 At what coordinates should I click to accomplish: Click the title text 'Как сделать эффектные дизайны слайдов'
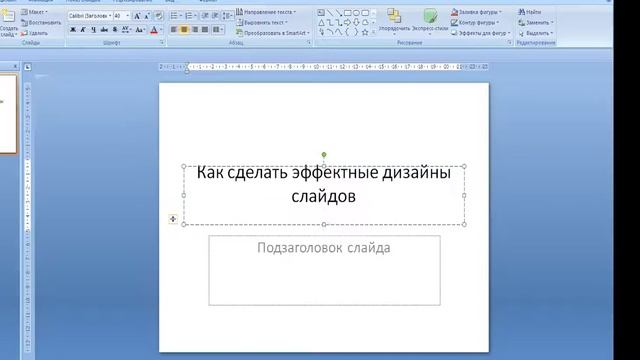(324, 184)
